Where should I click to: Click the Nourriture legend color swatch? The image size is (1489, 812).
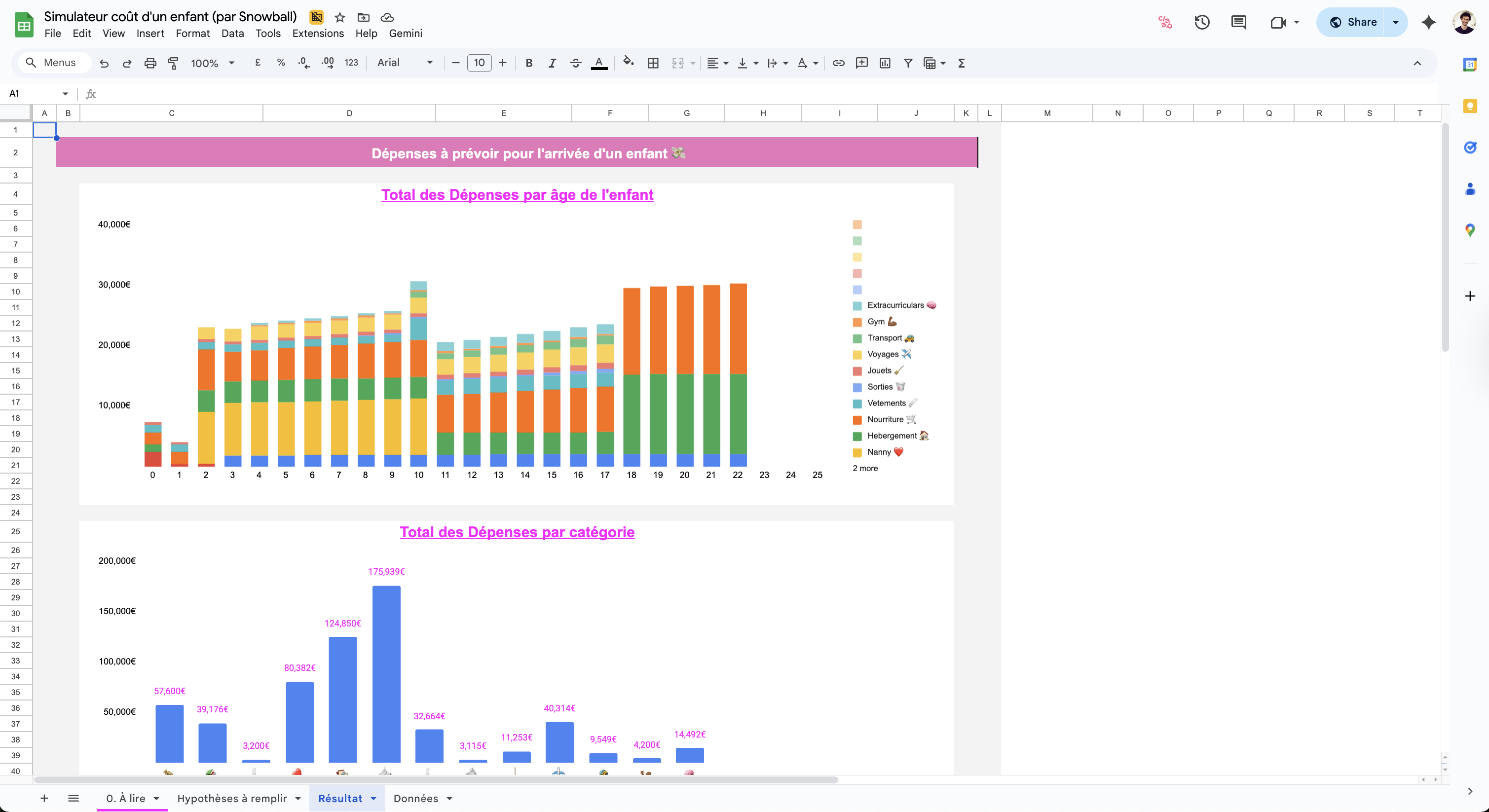857,420
